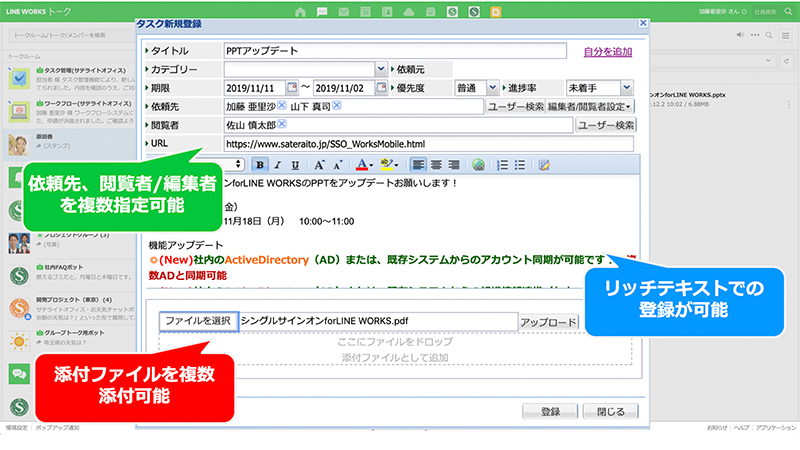Toggle italic formatting

point(278,165)
